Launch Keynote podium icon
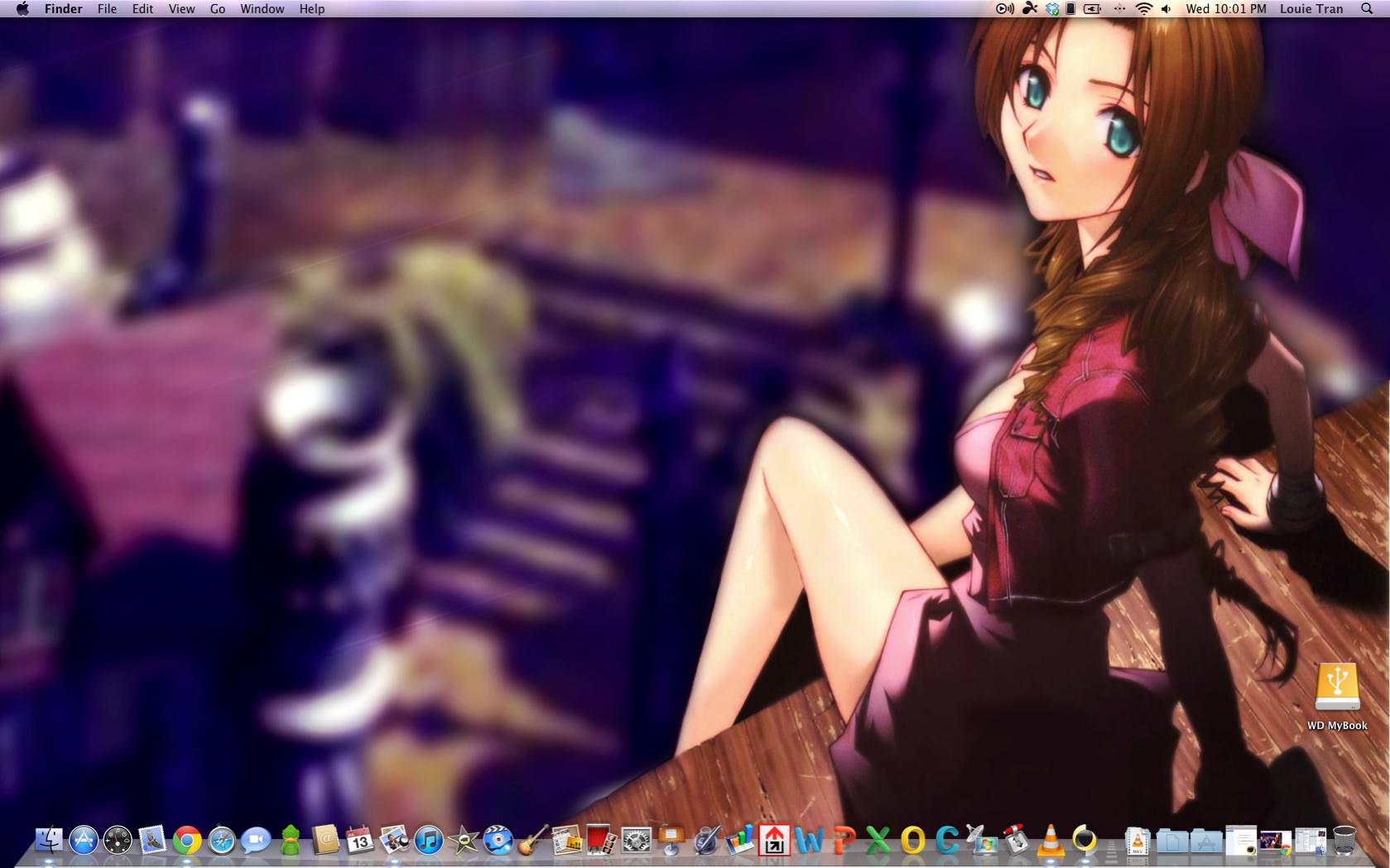This screenshot has width=1390, height=868. [671, 841]
